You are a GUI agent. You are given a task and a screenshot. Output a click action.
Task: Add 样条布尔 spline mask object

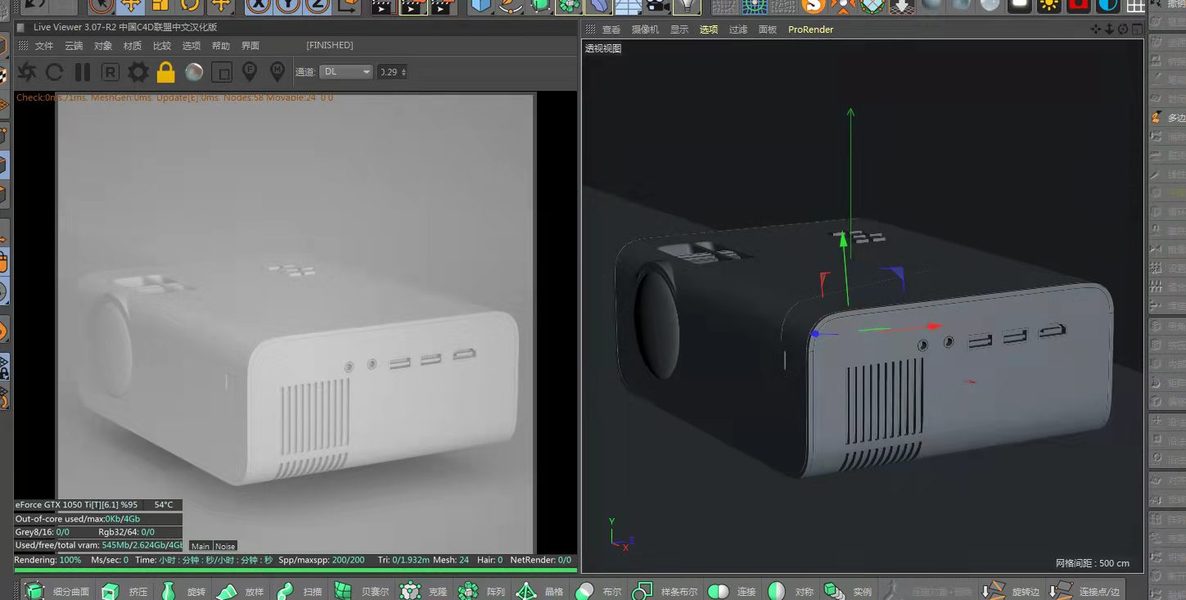[x=665, y=591]
